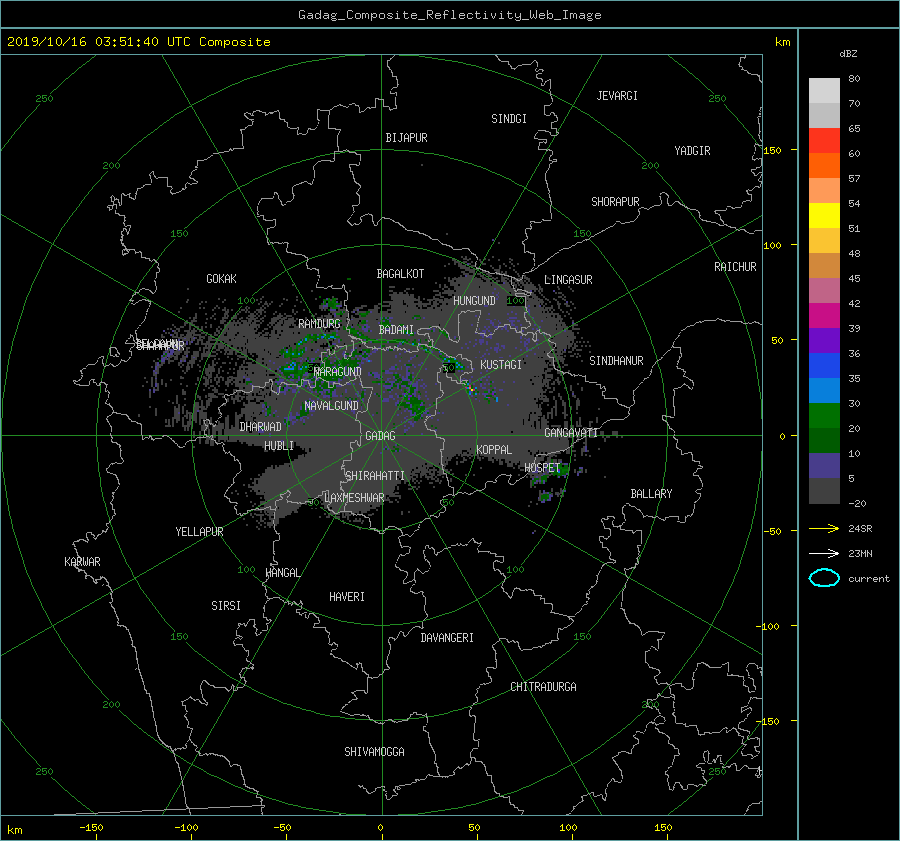Pick the purple 36-39 dBZ color band
The width and height of the screenshot is (900, 841).
pyautogui.click(x=824, y=340)
